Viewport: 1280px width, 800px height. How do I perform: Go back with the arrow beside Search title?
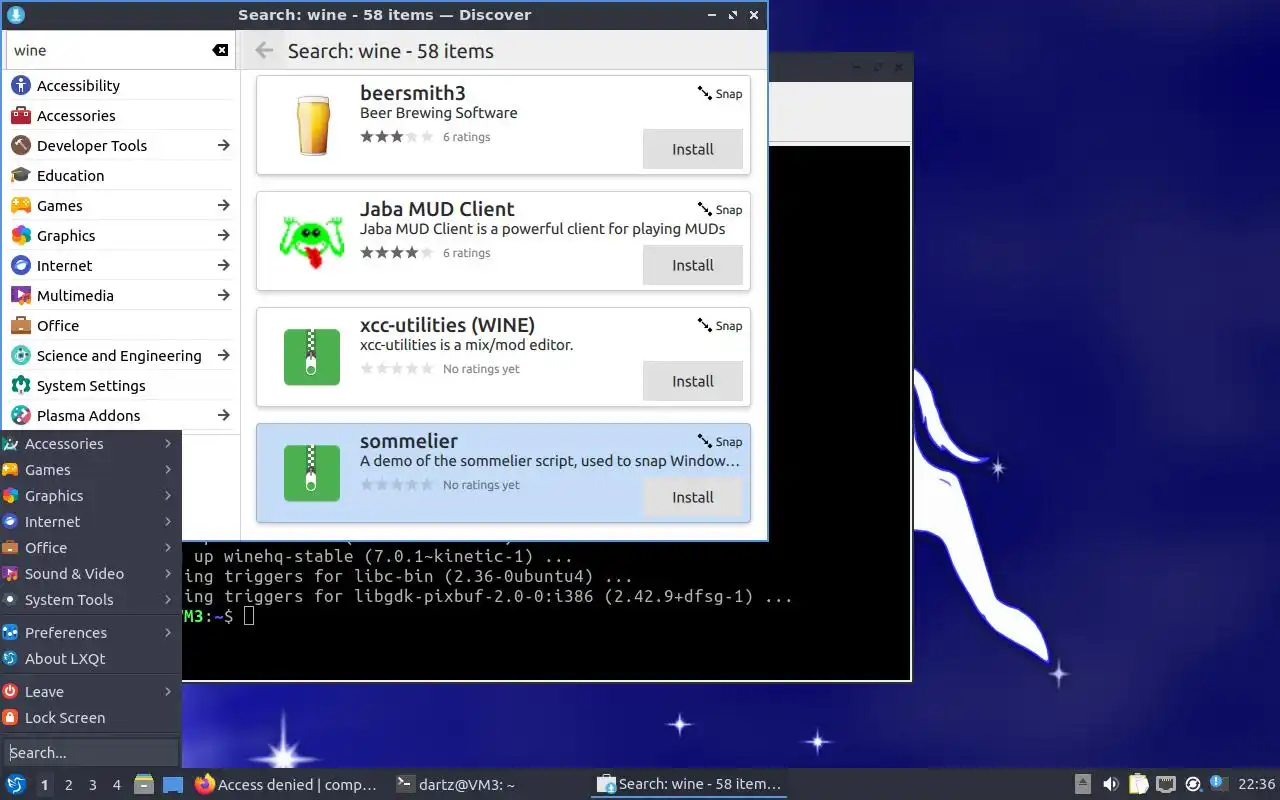click(x=264, y=50)
